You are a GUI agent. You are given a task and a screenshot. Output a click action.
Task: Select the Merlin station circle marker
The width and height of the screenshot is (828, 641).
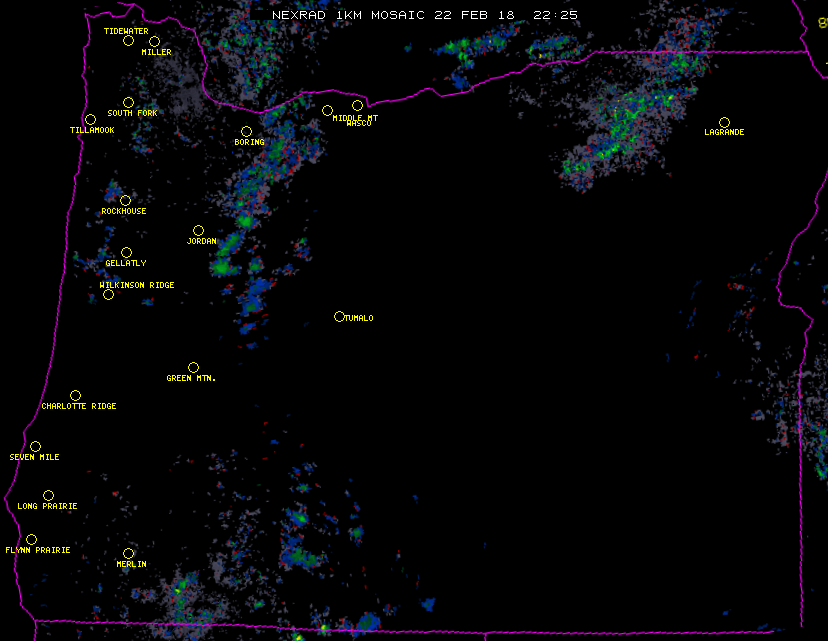pyautogui.click(x=128, y=553)
